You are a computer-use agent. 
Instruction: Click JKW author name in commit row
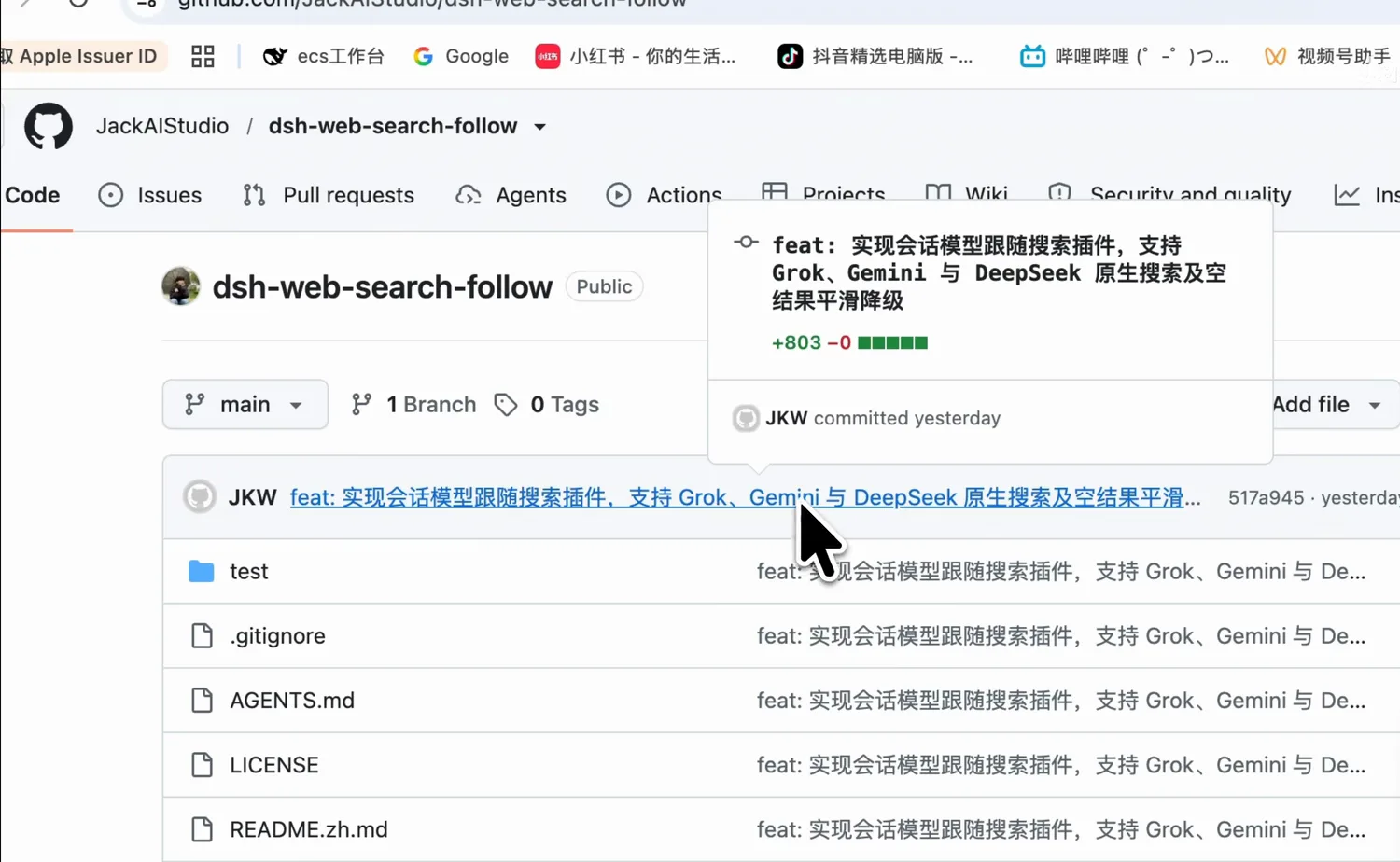click(x=253, y=497)
